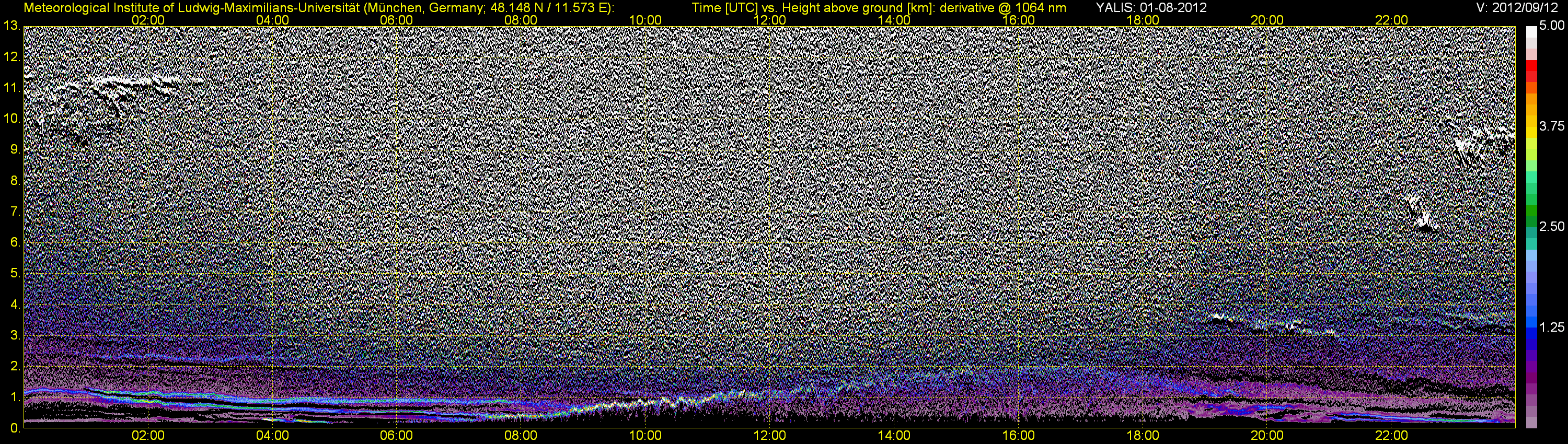Viewport: 1568px width, 444px height.
Task: Click the 1.25 colorbar value
Action: click(x=1552, y=327)
